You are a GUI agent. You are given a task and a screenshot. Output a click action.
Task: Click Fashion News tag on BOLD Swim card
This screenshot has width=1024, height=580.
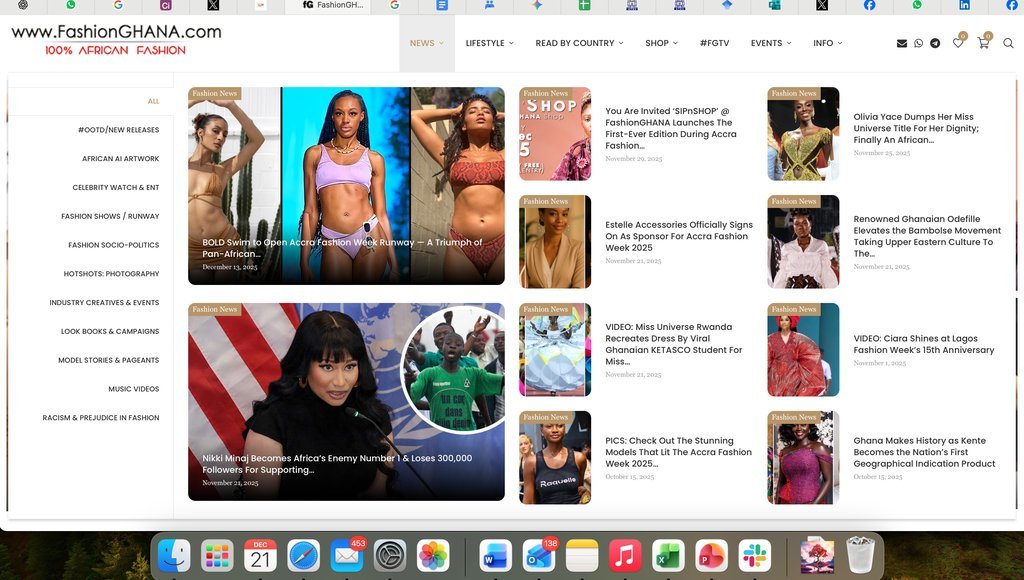click(x=214, y=93)
